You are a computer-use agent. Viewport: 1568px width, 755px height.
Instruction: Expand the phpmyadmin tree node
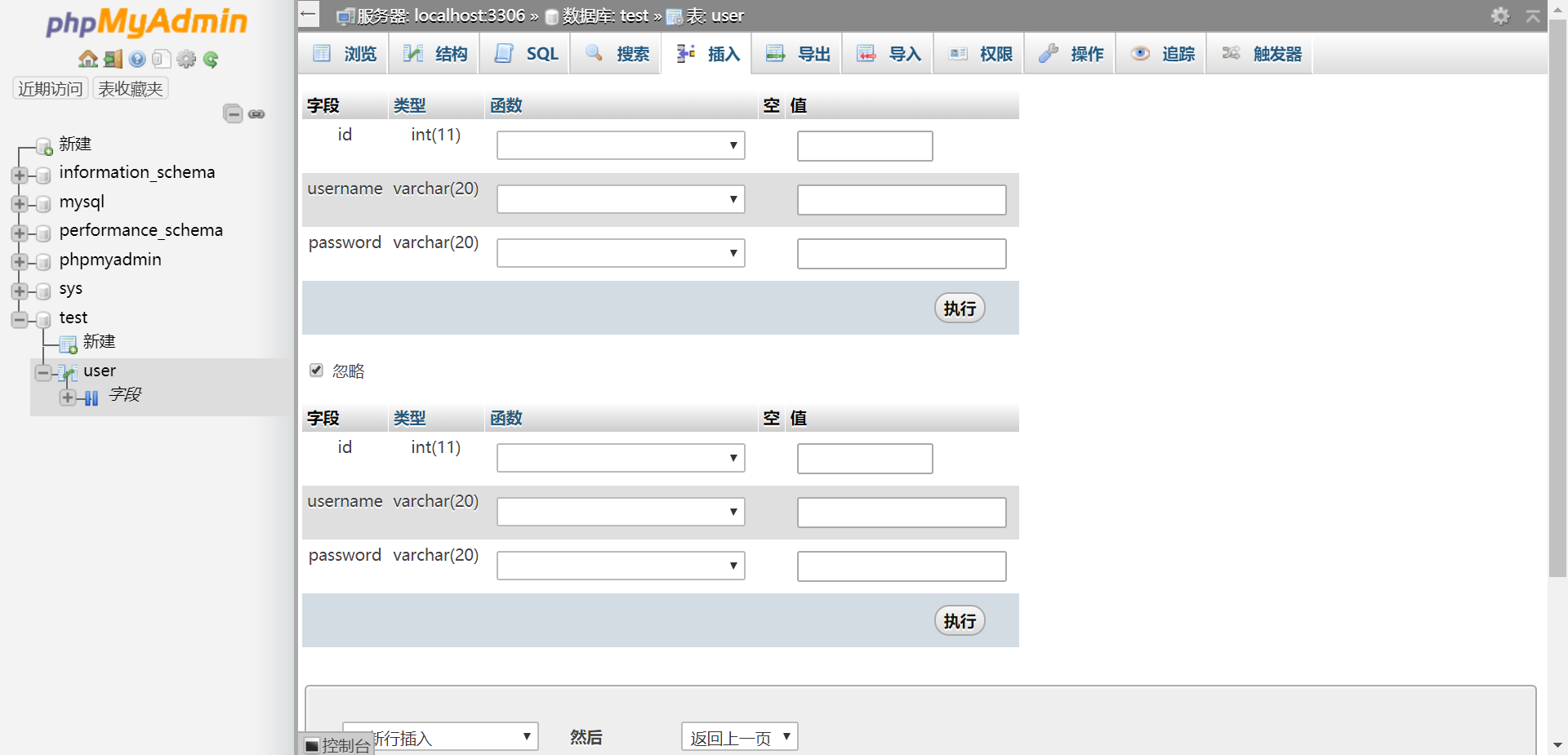click(20, 262)
